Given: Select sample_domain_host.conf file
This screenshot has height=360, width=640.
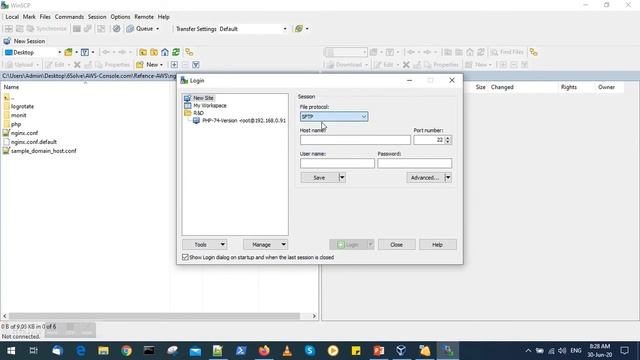Looking at the screenshot, I should click(43, 151).
